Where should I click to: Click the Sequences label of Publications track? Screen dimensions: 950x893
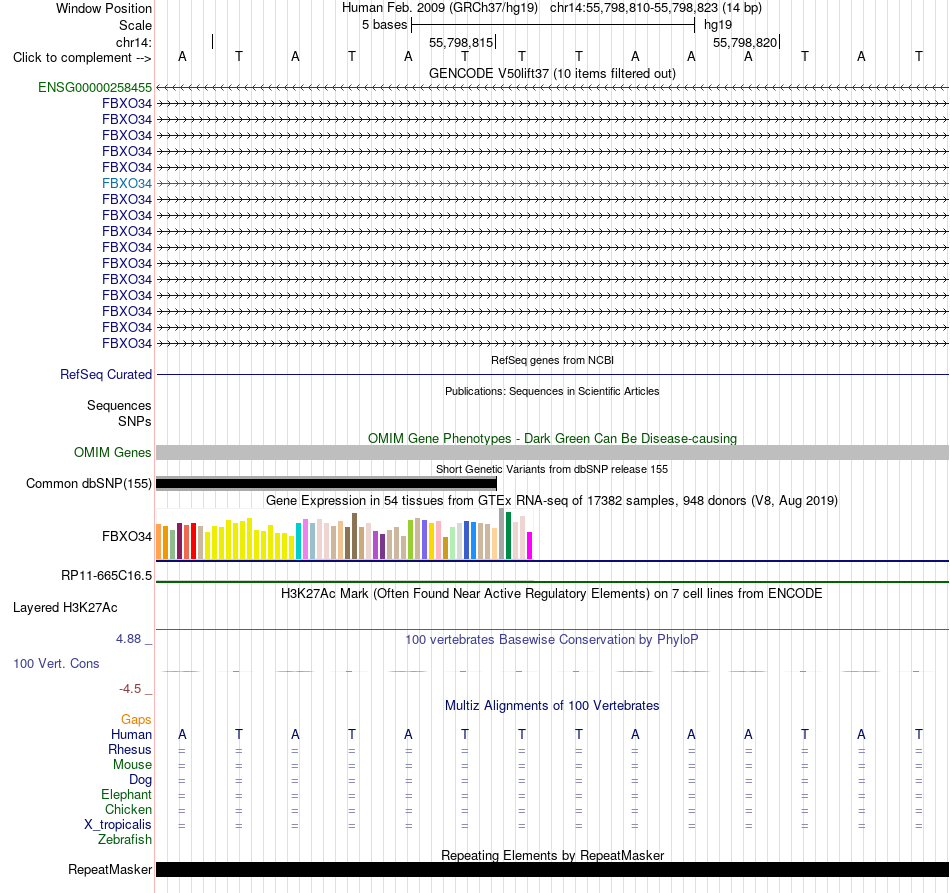tap(119, 405)
